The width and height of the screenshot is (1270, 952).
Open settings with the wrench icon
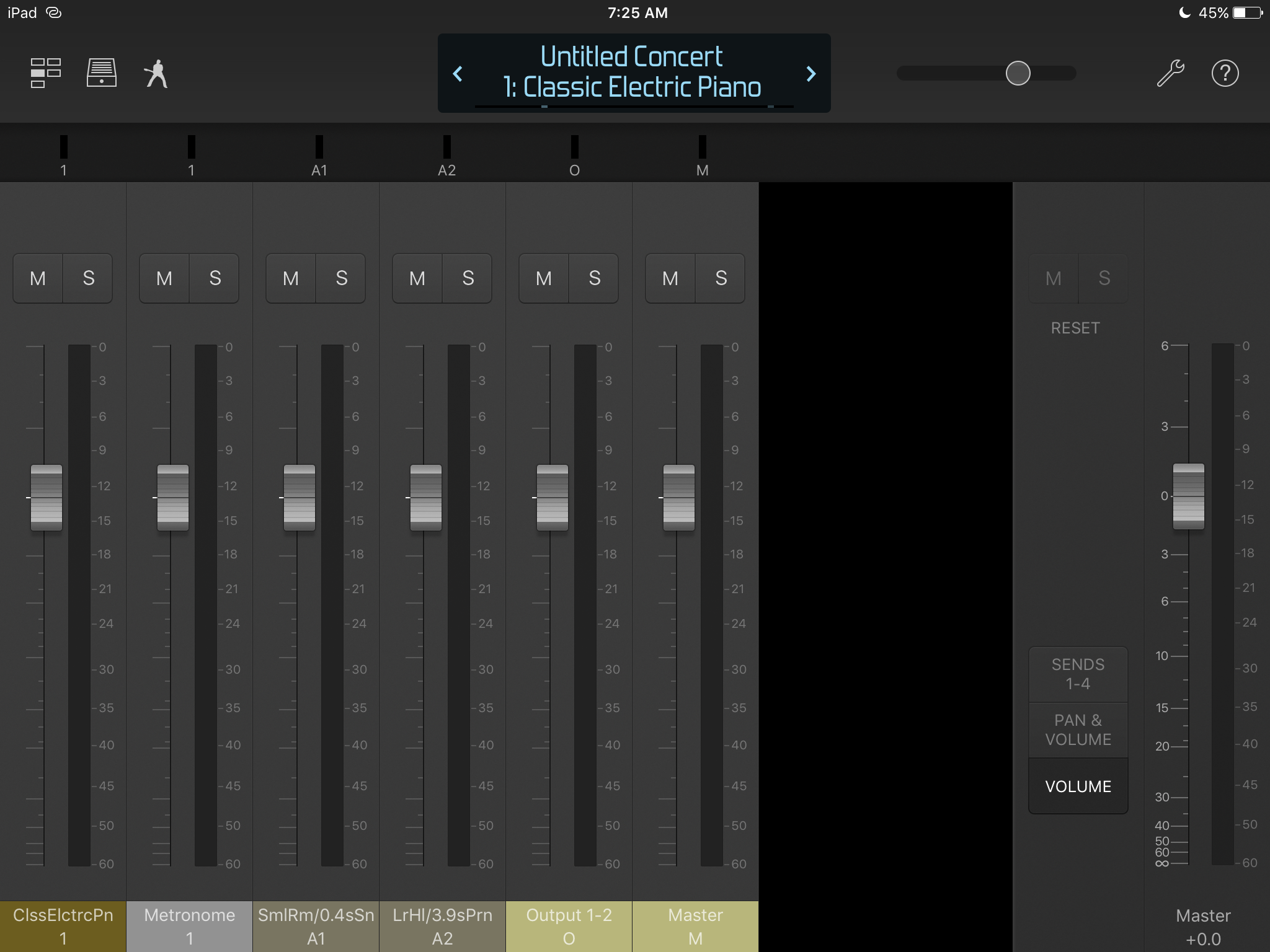pyautogui.click(x=1170, y=73)
